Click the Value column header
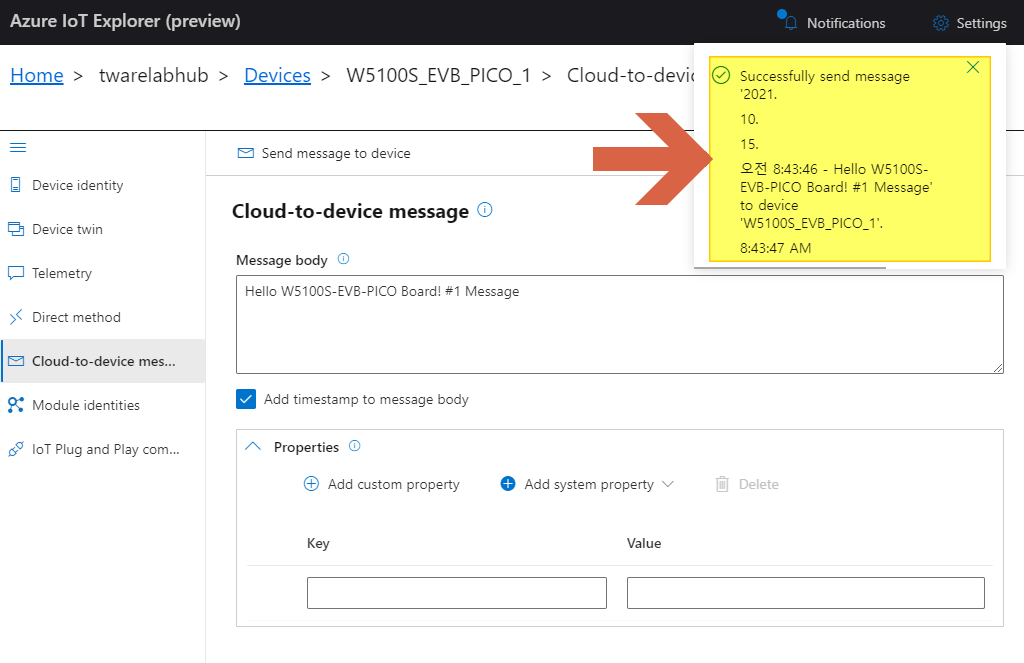 click(x=644, y=543)
